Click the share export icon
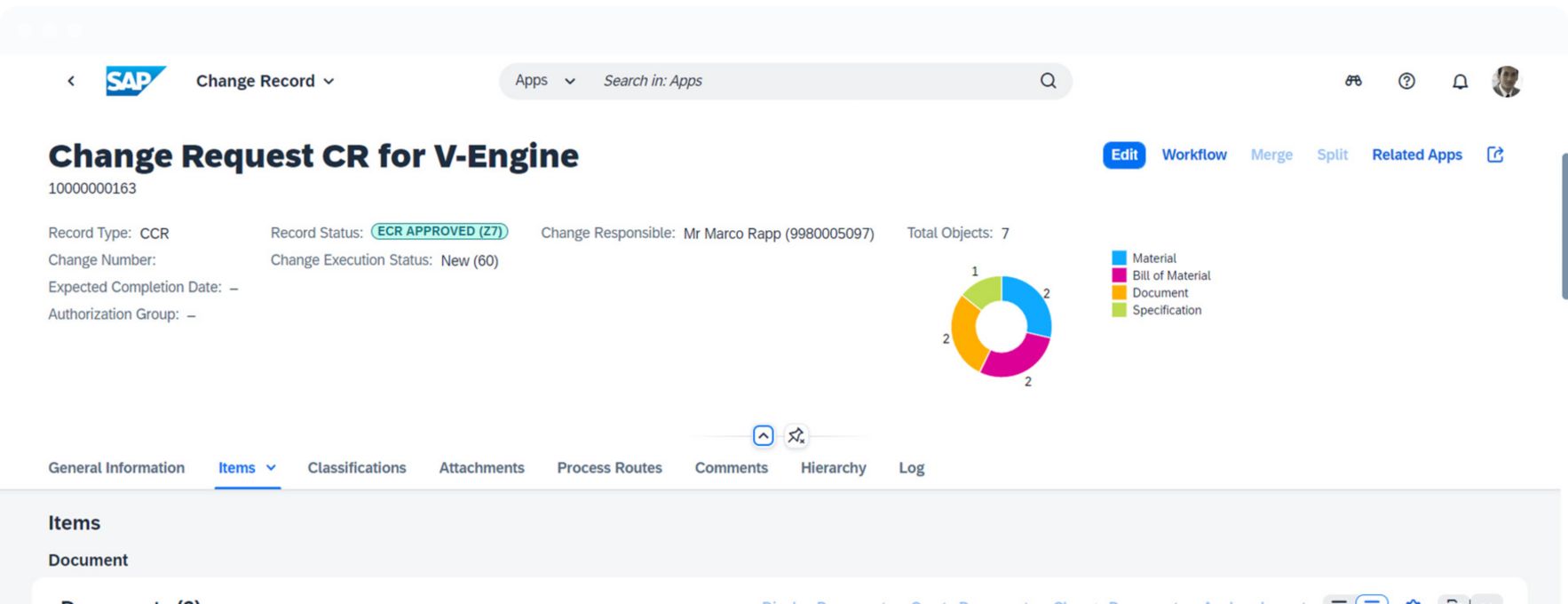 click(1495, 155)
